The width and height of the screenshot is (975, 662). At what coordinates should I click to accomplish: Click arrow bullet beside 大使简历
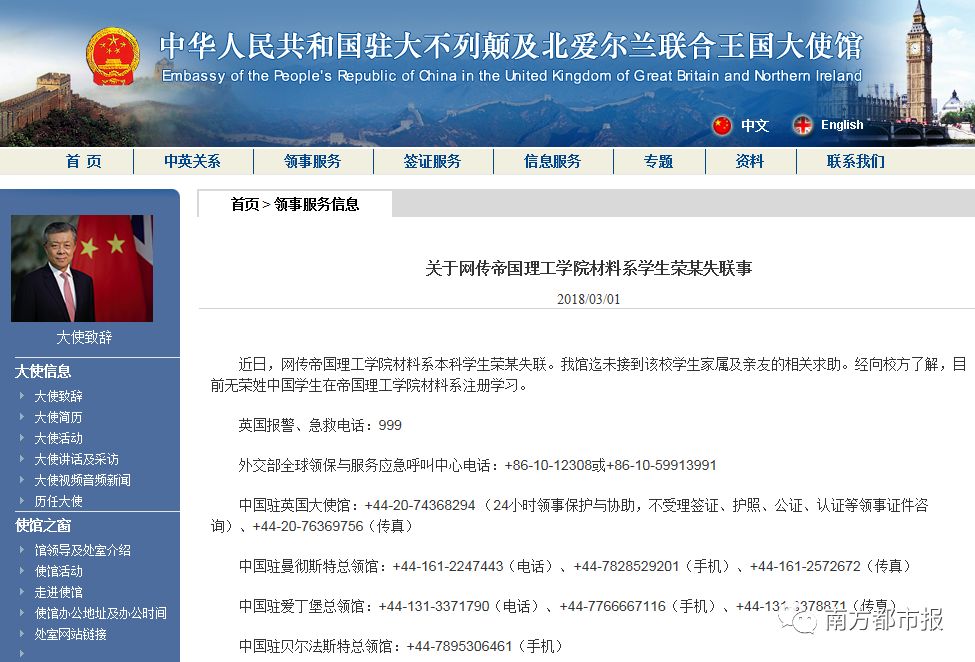point(22,416)
